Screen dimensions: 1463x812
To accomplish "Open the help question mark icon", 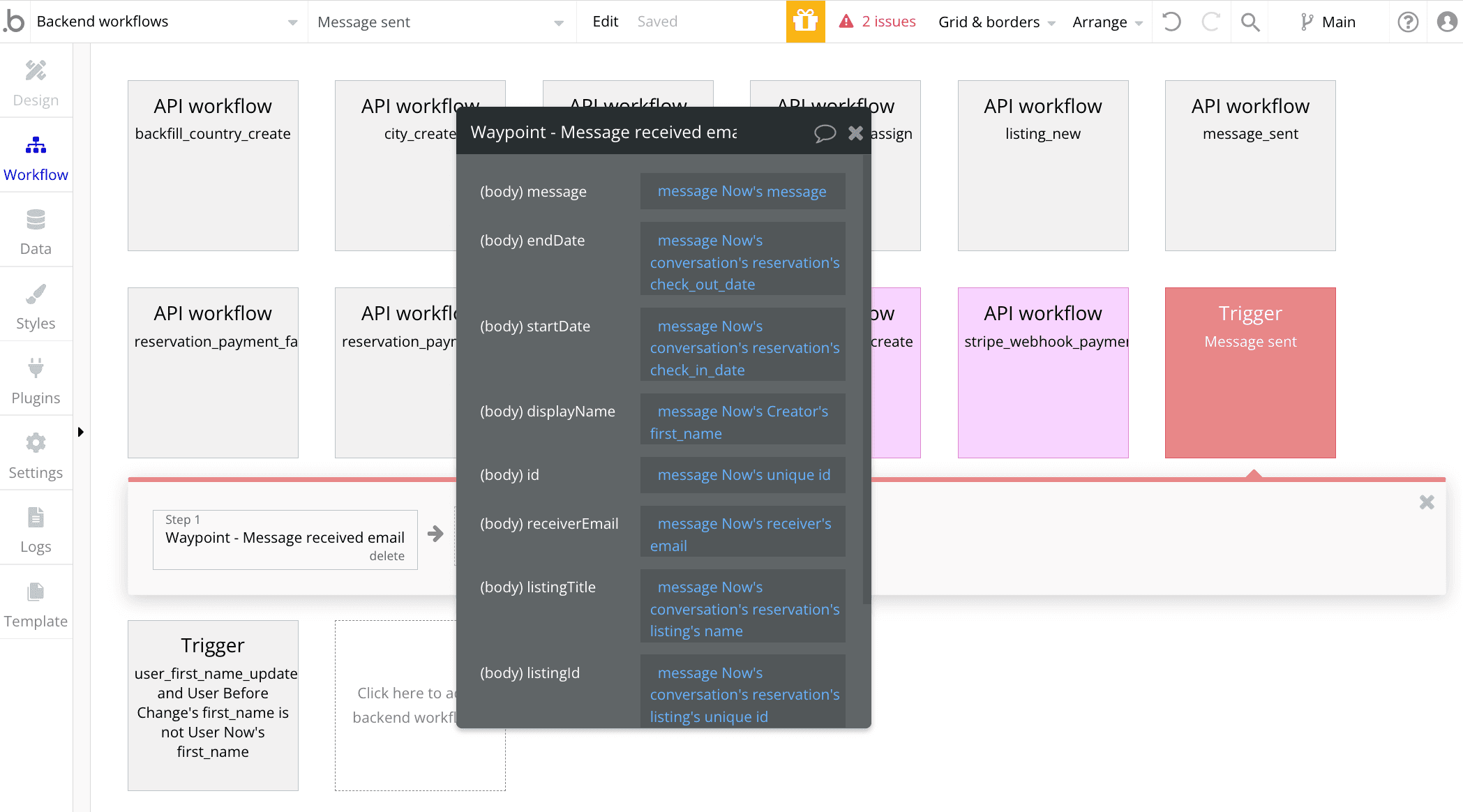I will [x=1408, y=22].
